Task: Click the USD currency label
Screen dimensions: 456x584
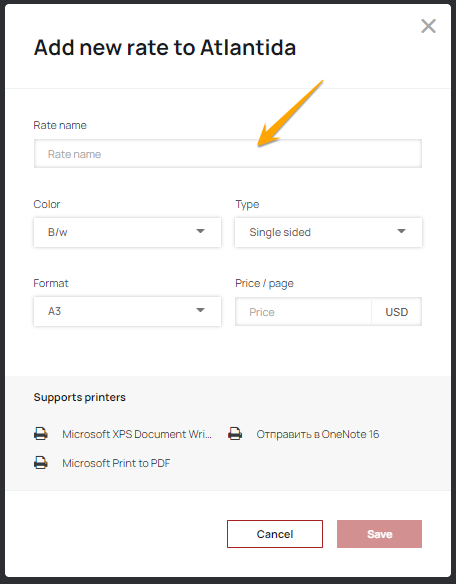Action: (396, 312)
